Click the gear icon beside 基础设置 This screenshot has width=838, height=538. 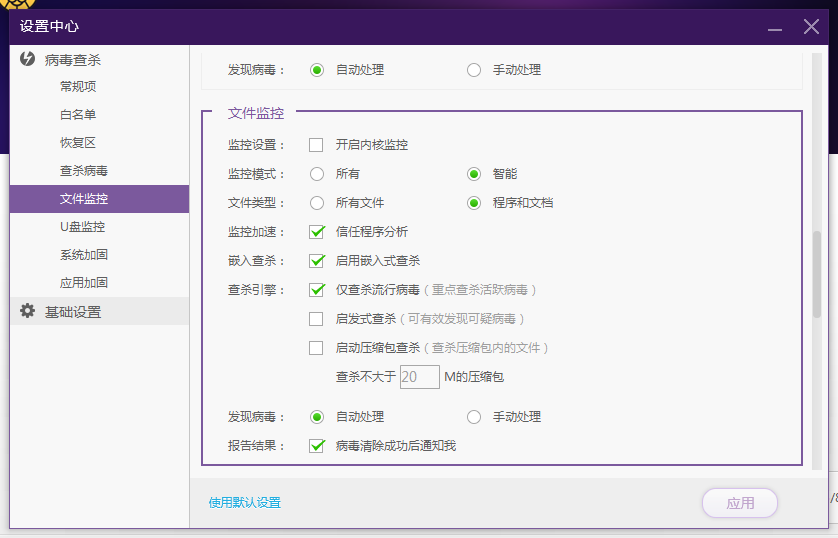pos(28,311)
